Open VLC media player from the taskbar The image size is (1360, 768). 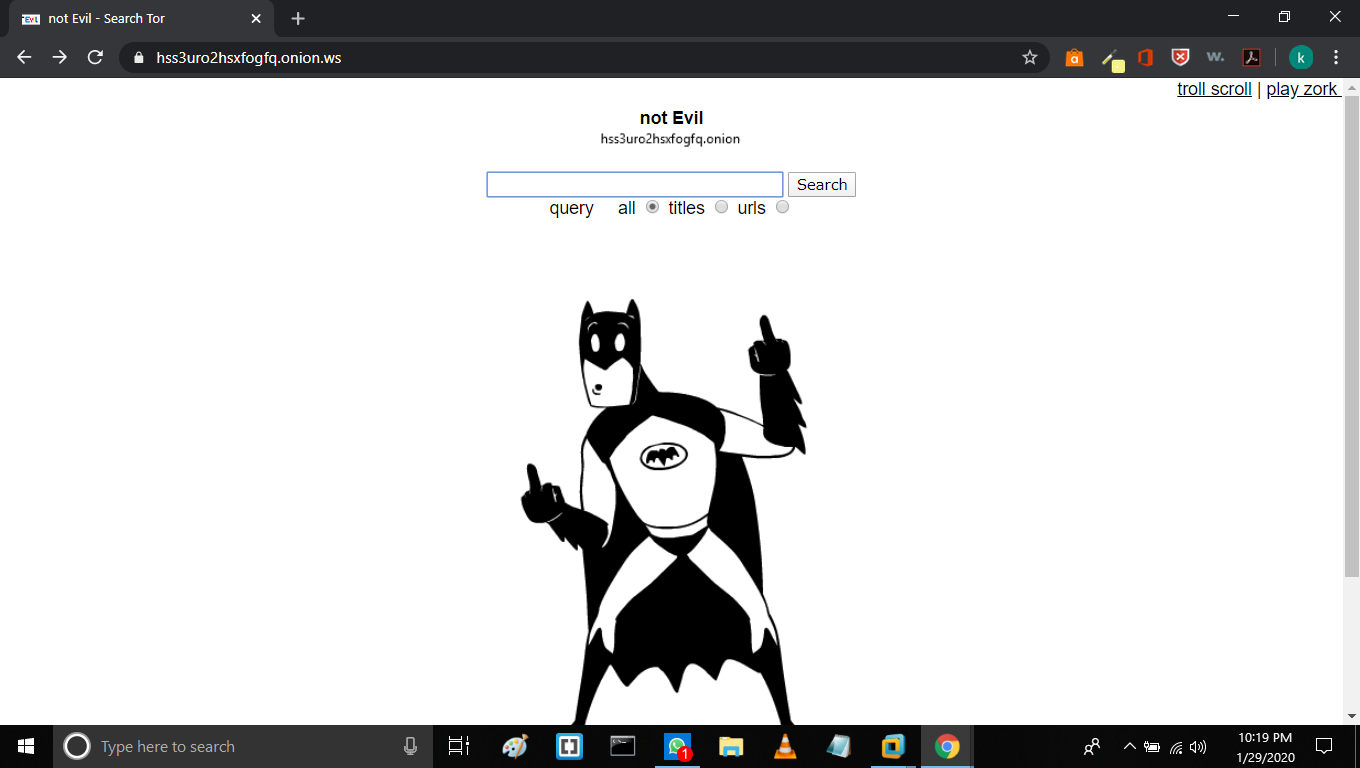[x=785, y=746]
